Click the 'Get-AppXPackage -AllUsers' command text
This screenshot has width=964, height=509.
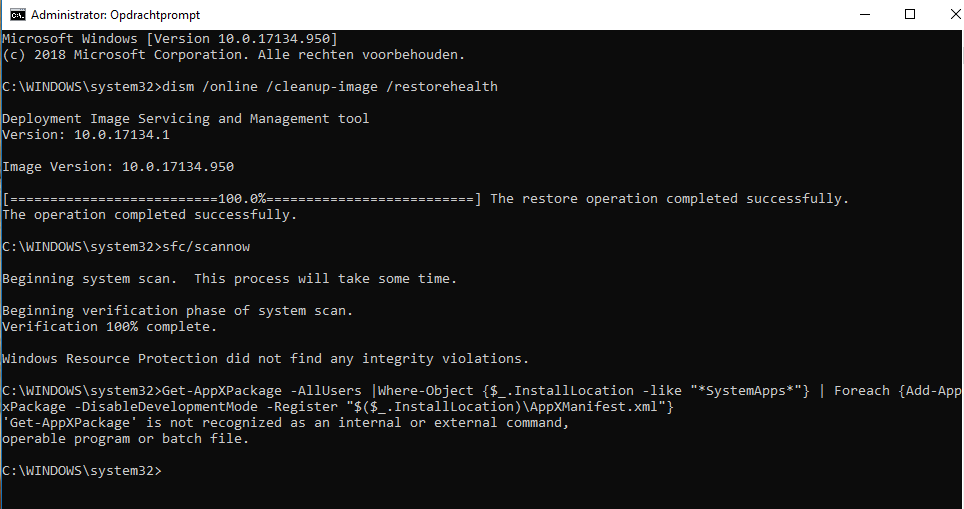coord(262,391)
